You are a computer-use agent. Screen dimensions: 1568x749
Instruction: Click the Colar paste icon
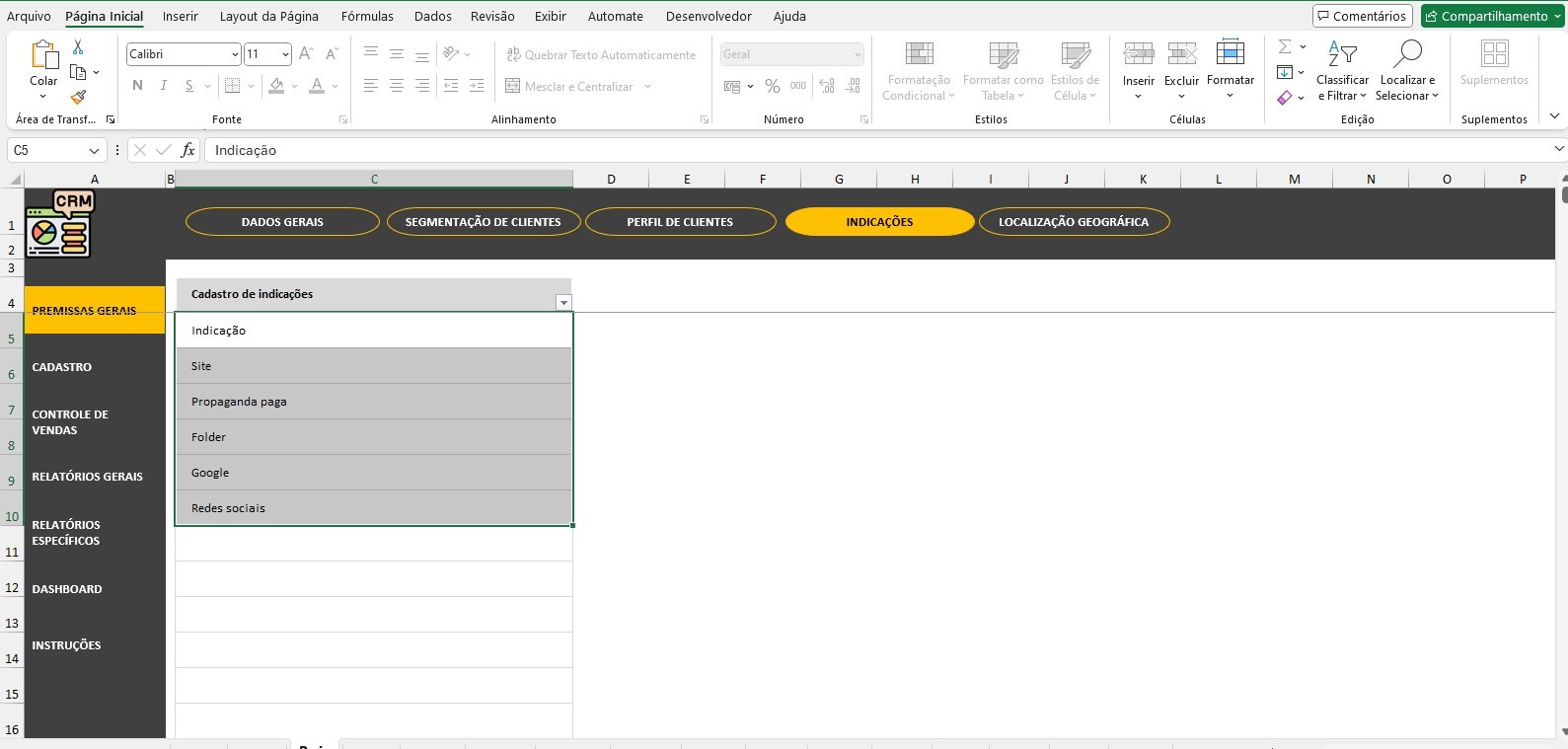[x=43, y=55]
